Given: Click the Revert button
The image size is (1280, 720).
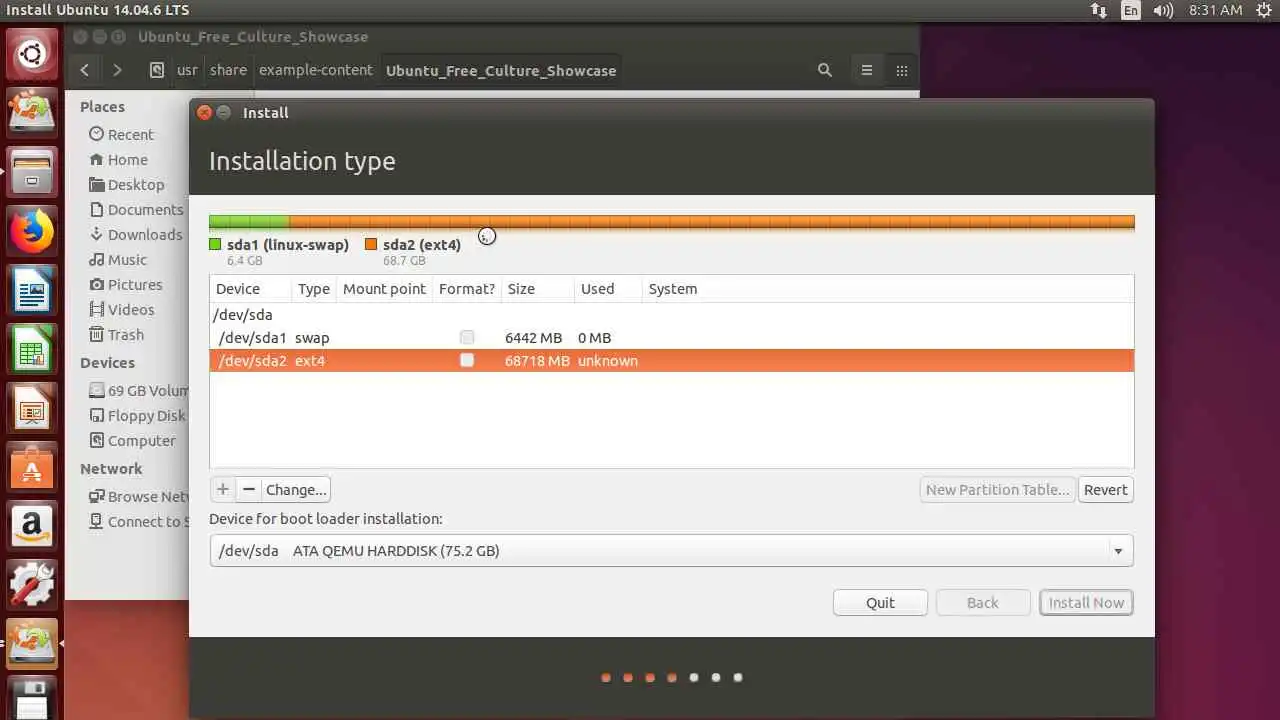Looking at the screenshot, I should tap(1105, 489).
